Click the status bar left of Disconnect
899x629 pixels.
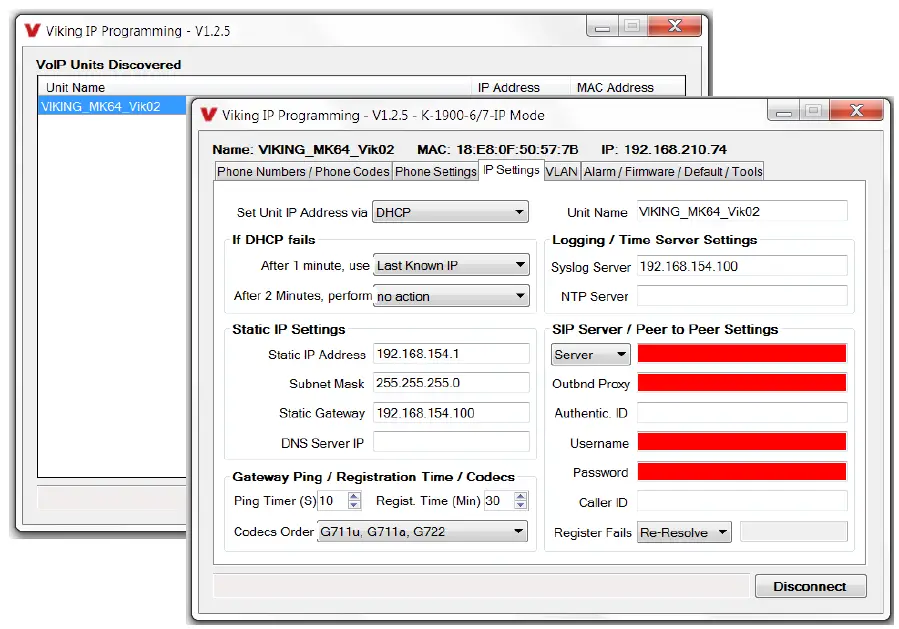pos(481,586)
